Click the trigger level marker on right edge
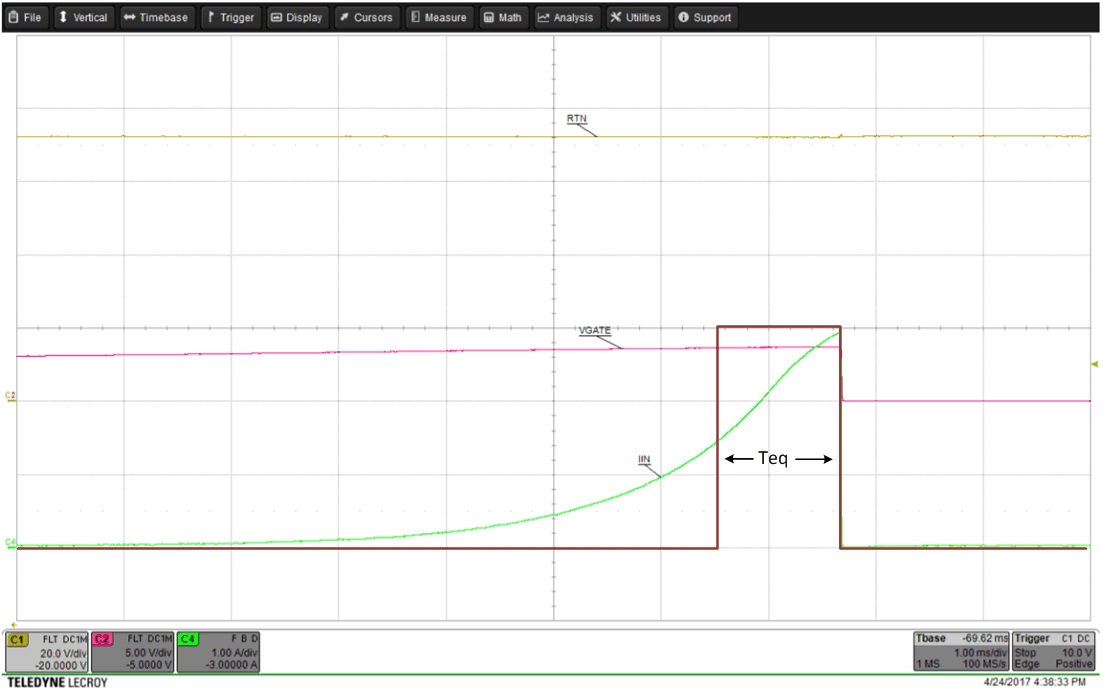1103x699 pixels. pos(1094,364)
